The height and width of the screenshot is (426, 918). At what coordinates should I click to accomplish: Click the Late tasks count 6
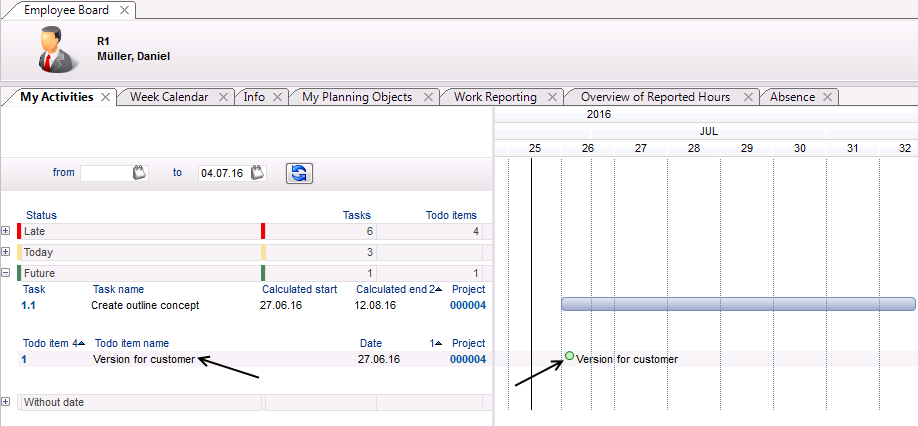369,231
